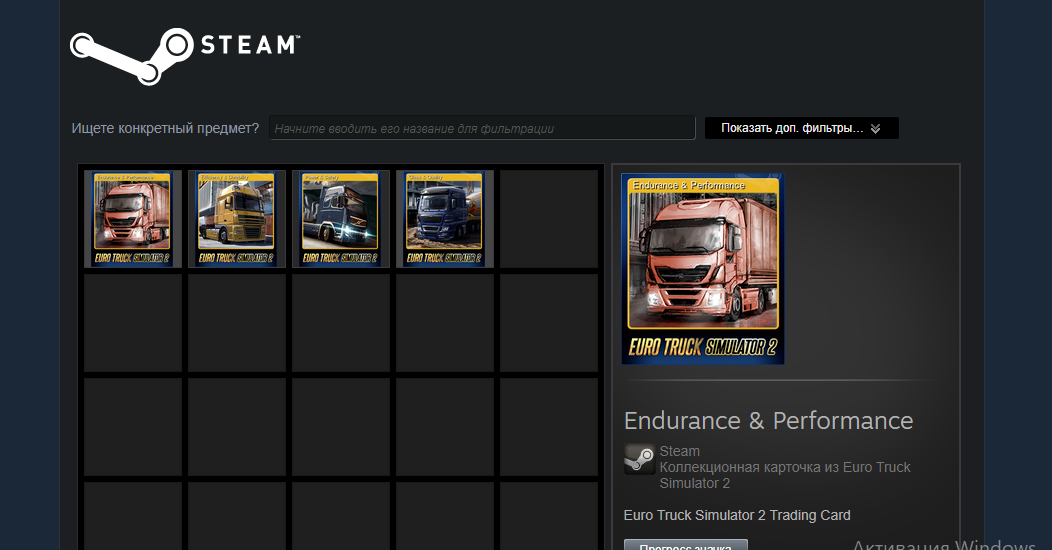Open the 'Прогресс значка' badge progress button
Viewport: 1052px width, 550px height.
click(x=686, y=545)
